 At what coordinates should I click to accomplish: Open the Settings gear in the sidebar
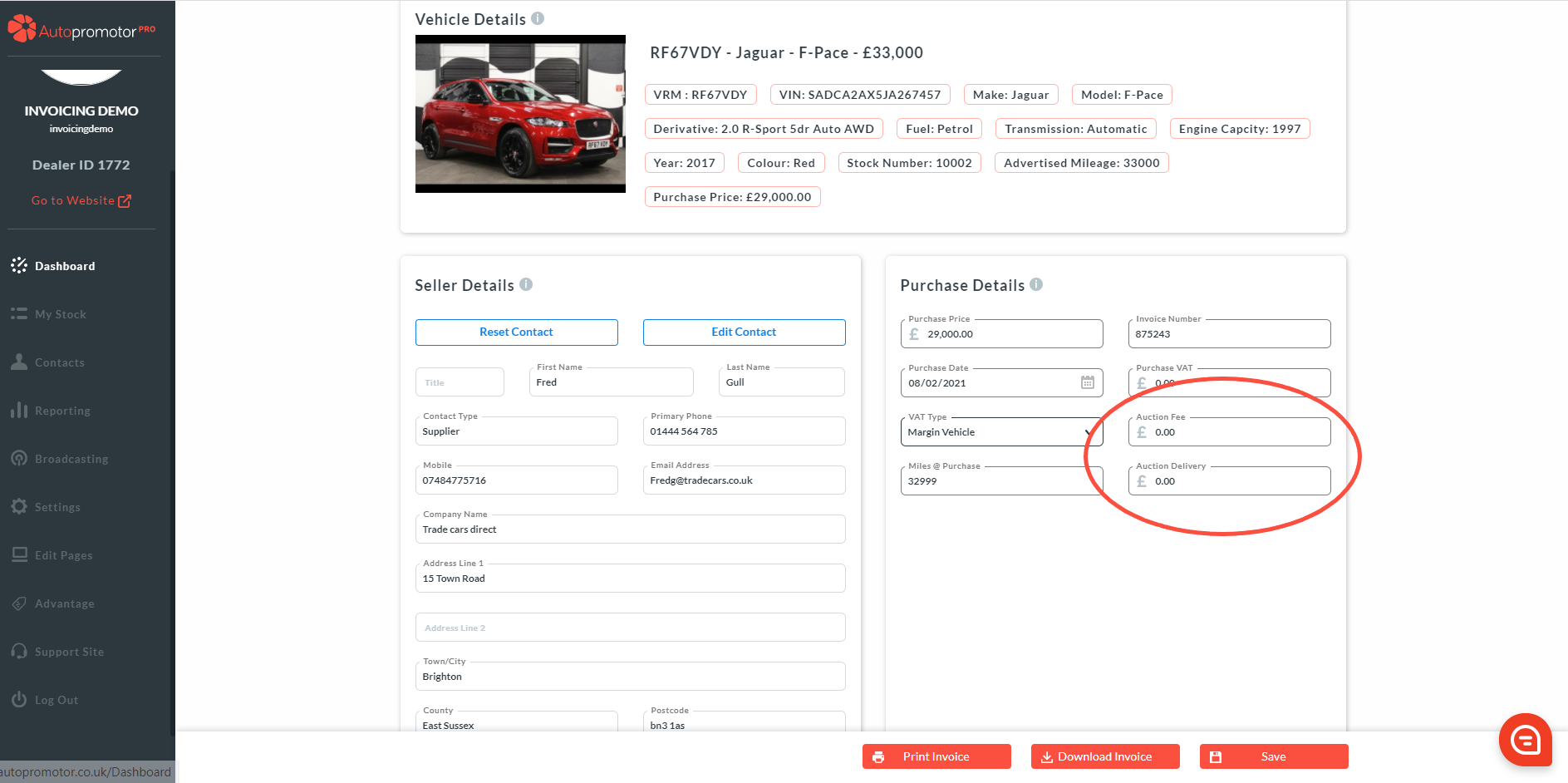tap(19, 507)
